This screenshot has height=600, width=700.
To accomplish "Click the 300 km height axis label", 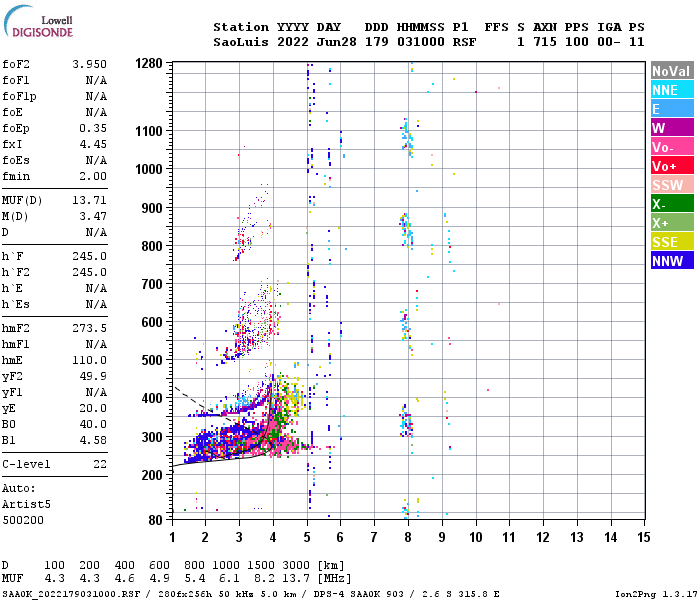I will point(152,437).
